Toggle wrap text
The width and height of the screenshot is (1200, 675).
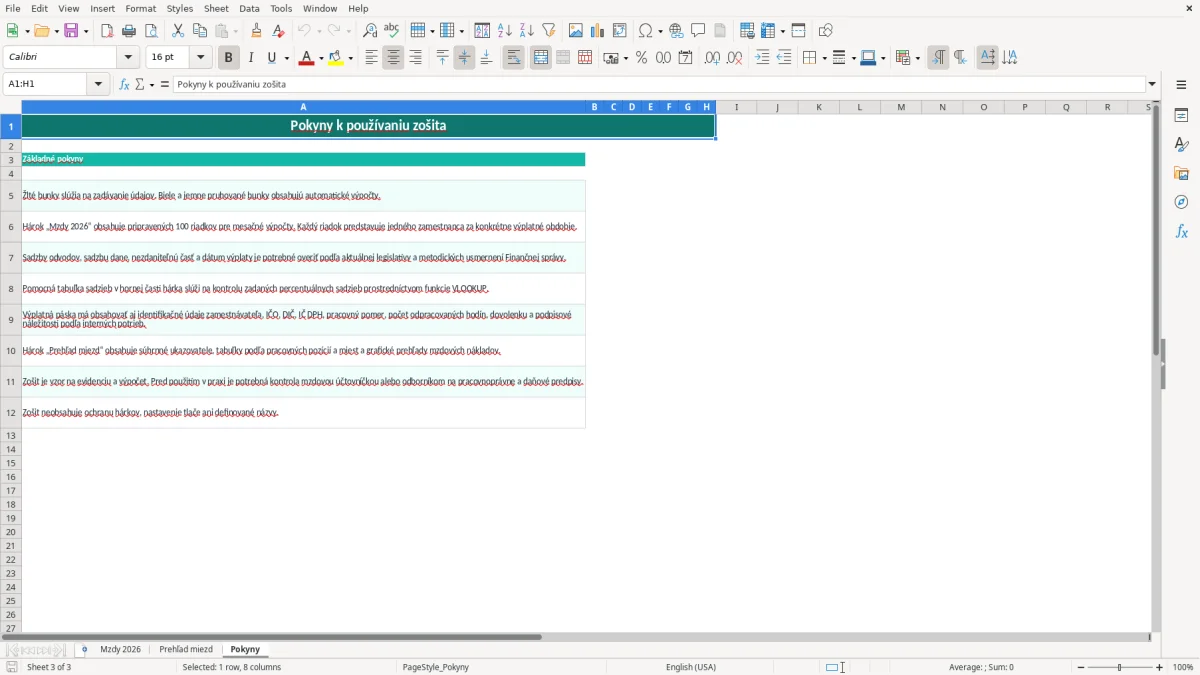coord(513,58)
